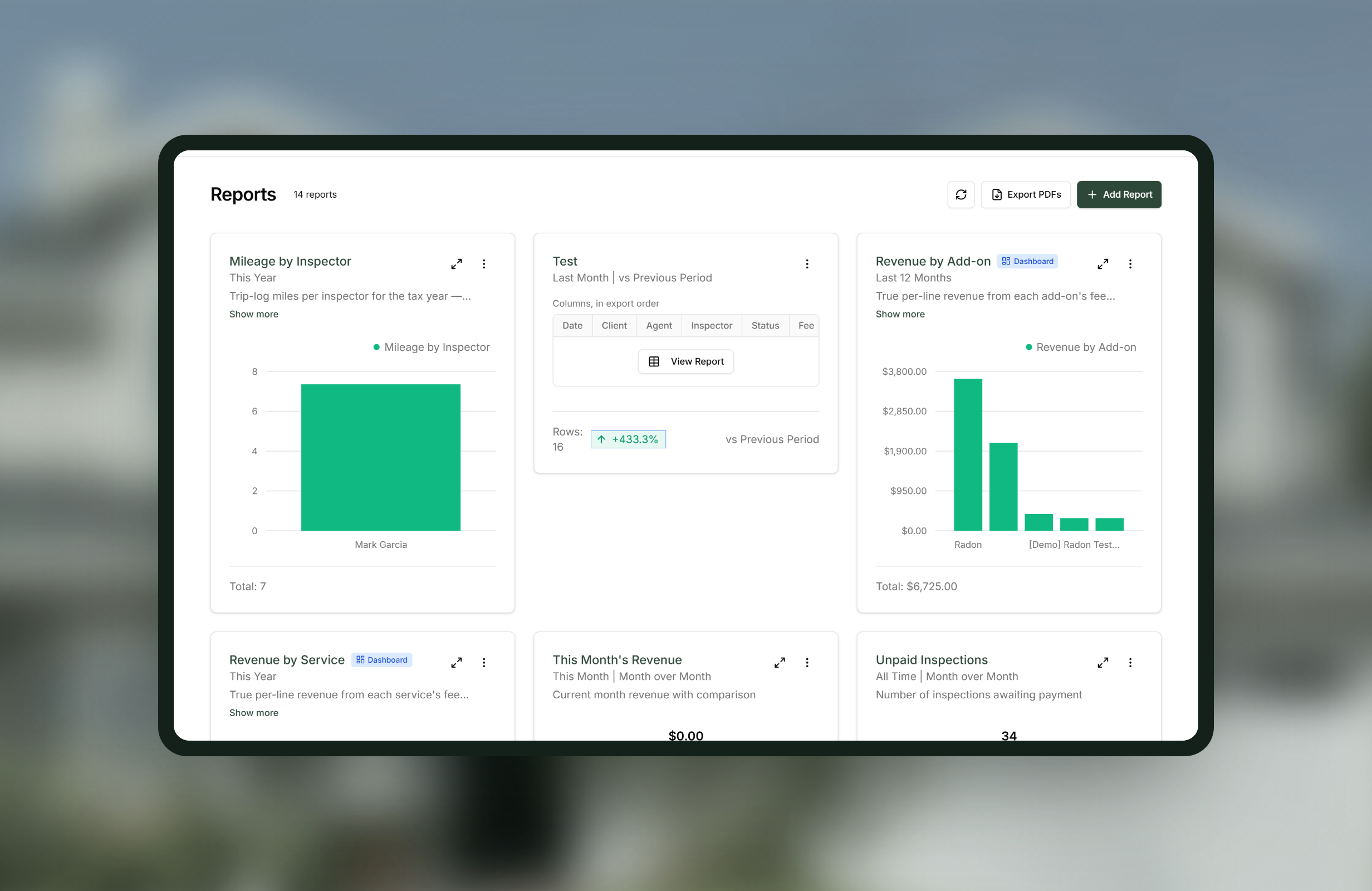Click the Fee column header
Image resolution: width=1372 pixels, height=891 pixels.
pyautogui.click(x=805, y=325)
